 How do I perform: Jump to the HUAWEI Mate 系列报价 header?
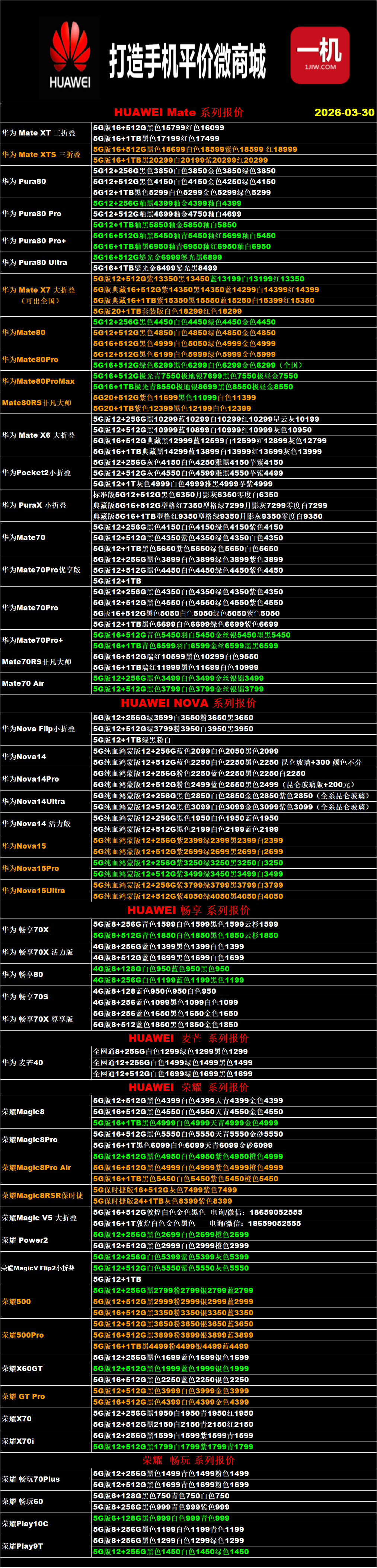point(178,113)
